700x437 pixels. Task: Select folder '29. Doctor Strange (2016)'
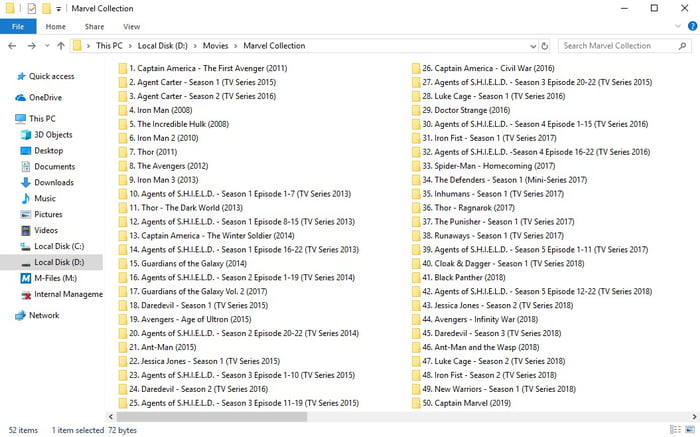pyautogui.click(x=461, y=110)
